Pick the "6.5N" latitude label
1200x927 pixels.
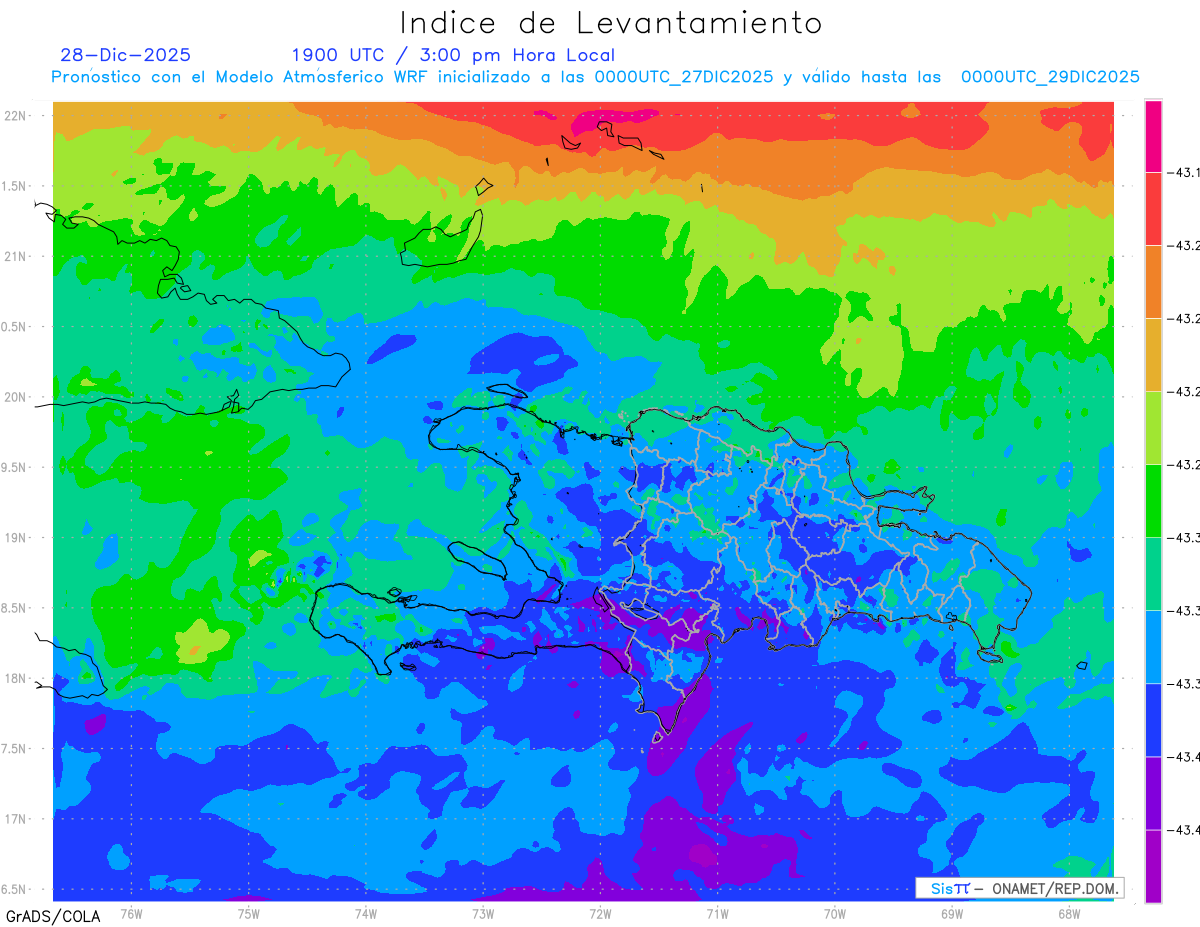click(x=14, y=889)
